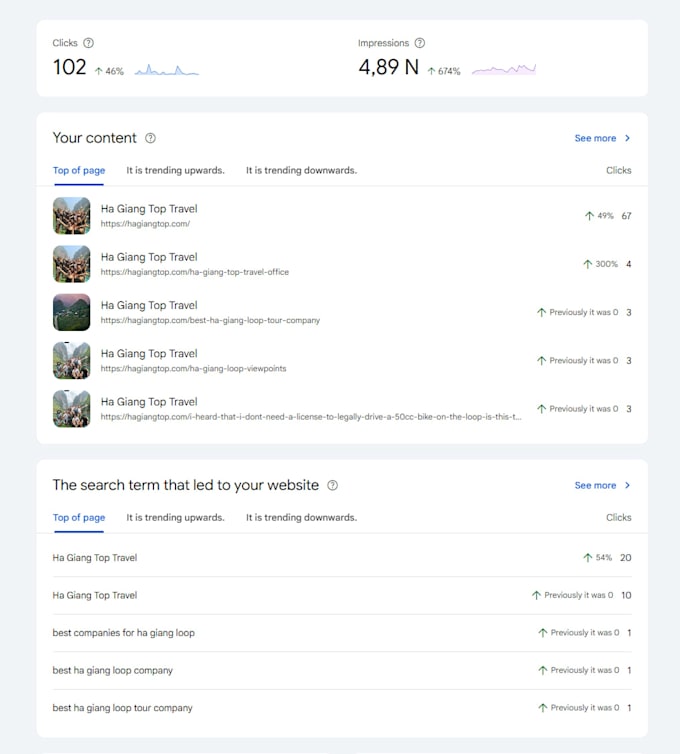Select query best ha giang loop tour company

coord(123,708)
